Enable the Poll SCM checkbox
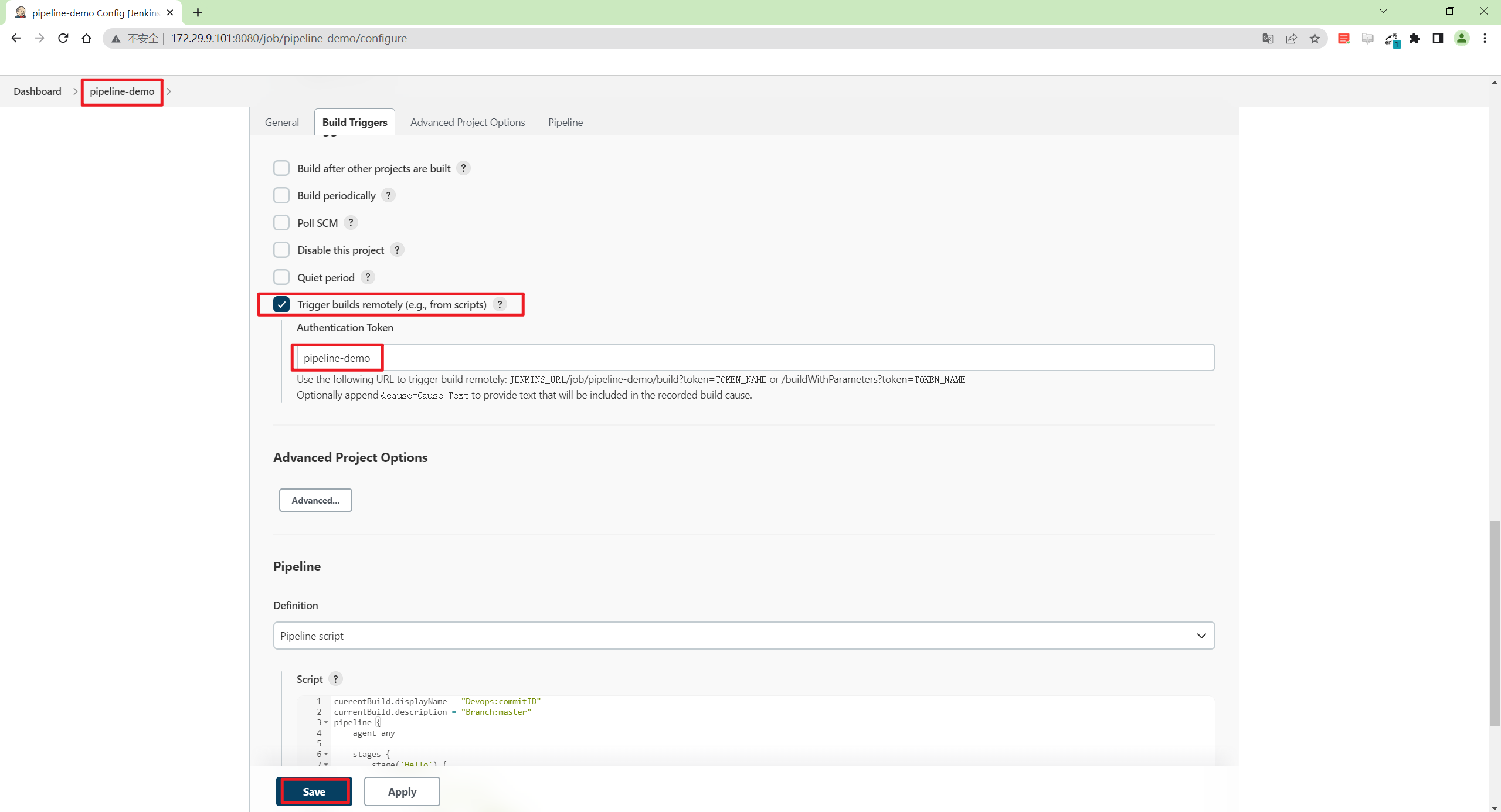Image resolution: width=1501 pixels, height=812 pixels. (x=281, y=223)
